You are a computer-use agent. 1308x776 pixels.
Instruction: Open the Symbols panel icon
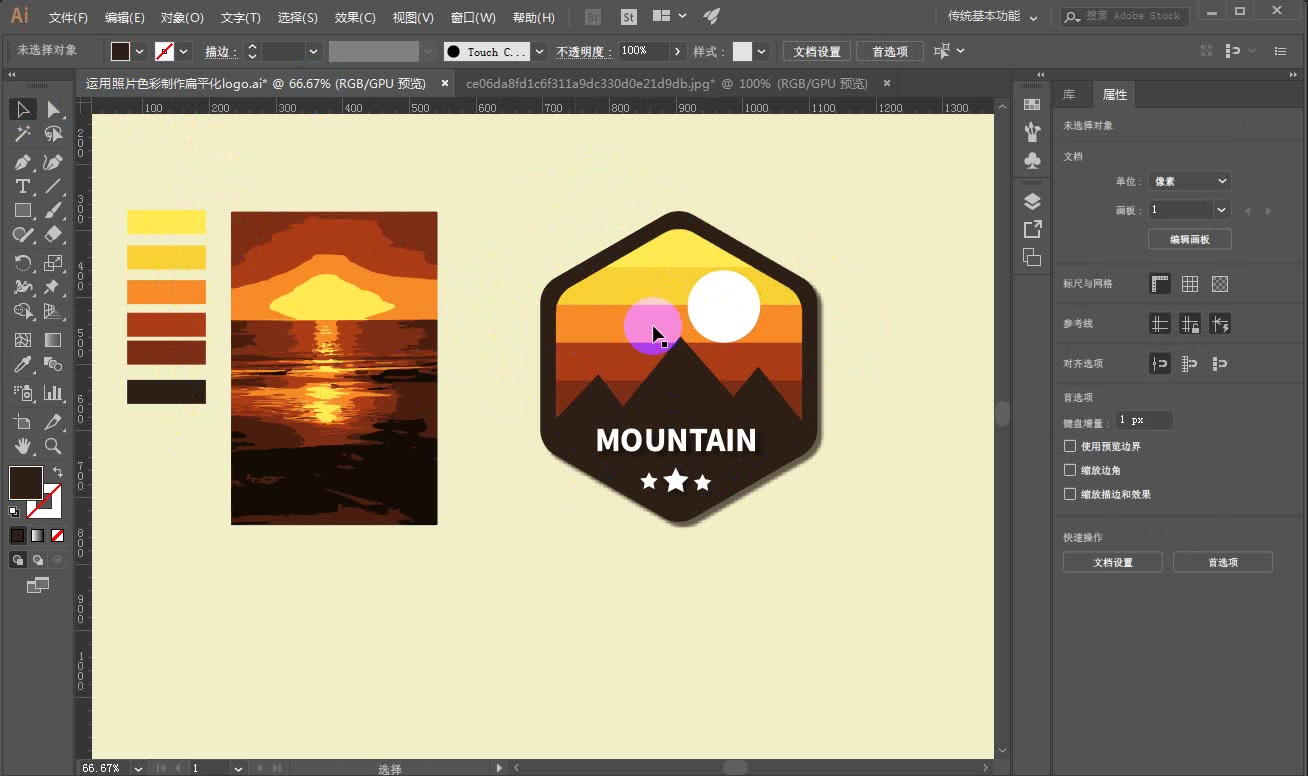(1032, 160)
